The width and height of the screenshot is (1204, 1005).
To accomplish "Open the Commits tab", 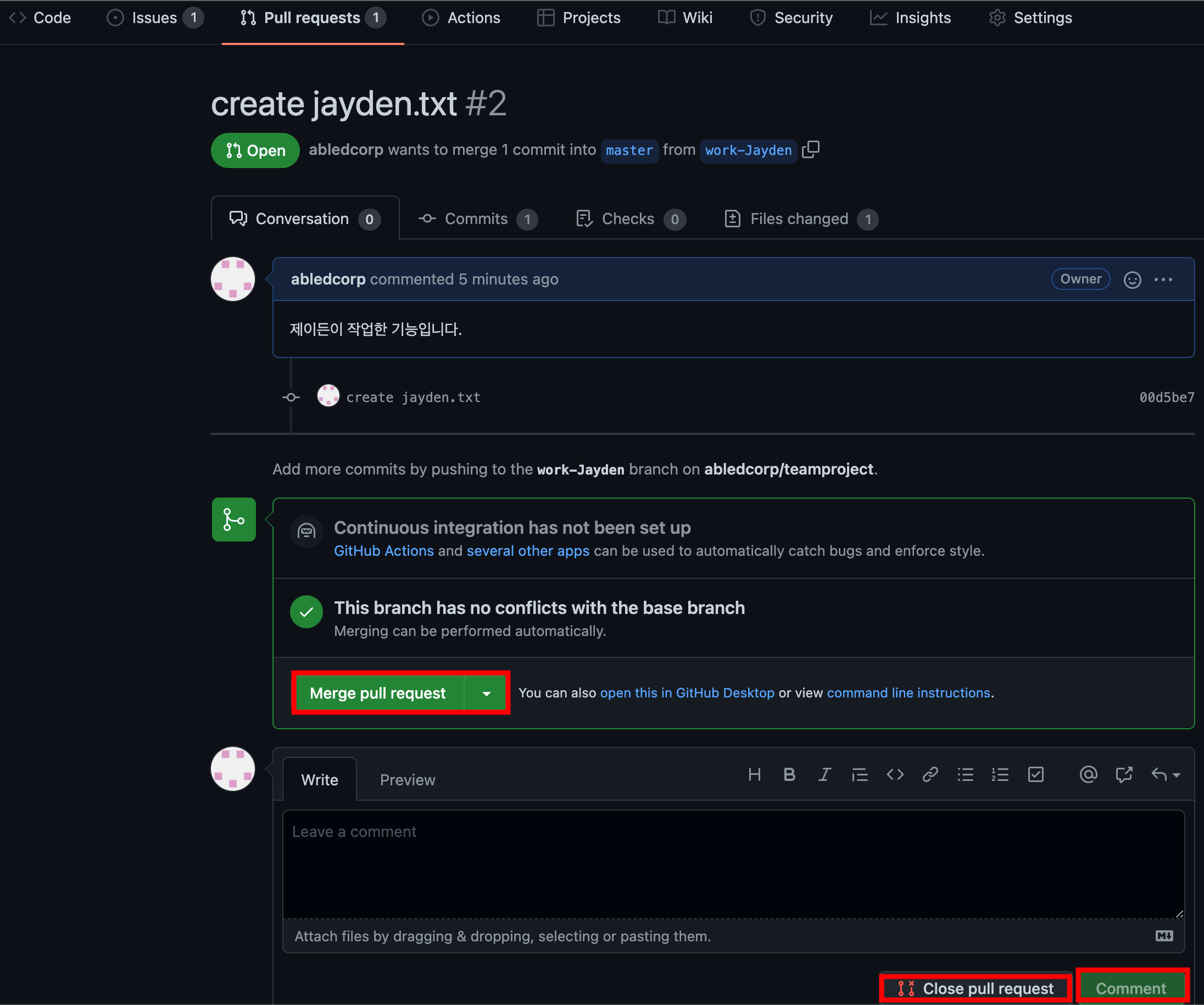I will click(x=477, y=219).
